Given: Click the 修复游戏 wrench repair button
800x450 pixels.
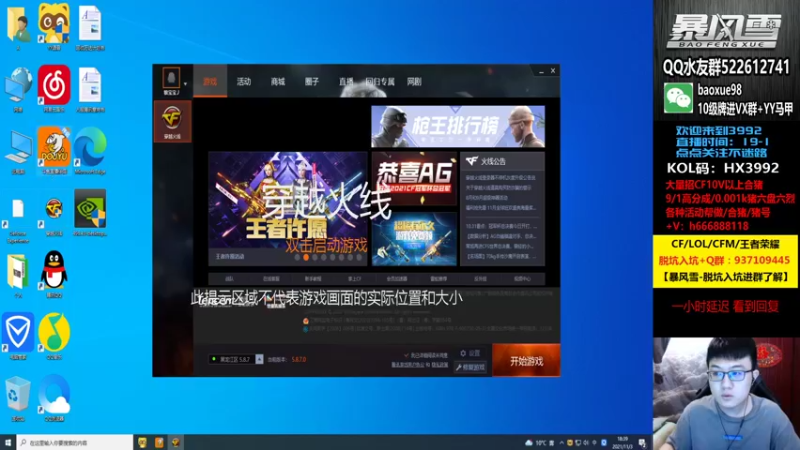Looking at the screenshot, I should (x=470, y=367).
